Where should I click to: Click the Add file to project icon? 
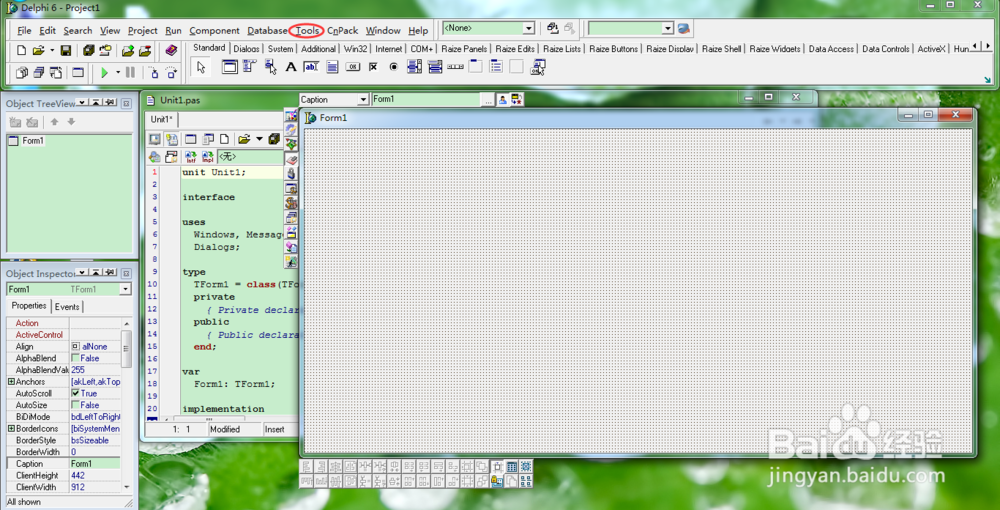click(x=128, y=50)
